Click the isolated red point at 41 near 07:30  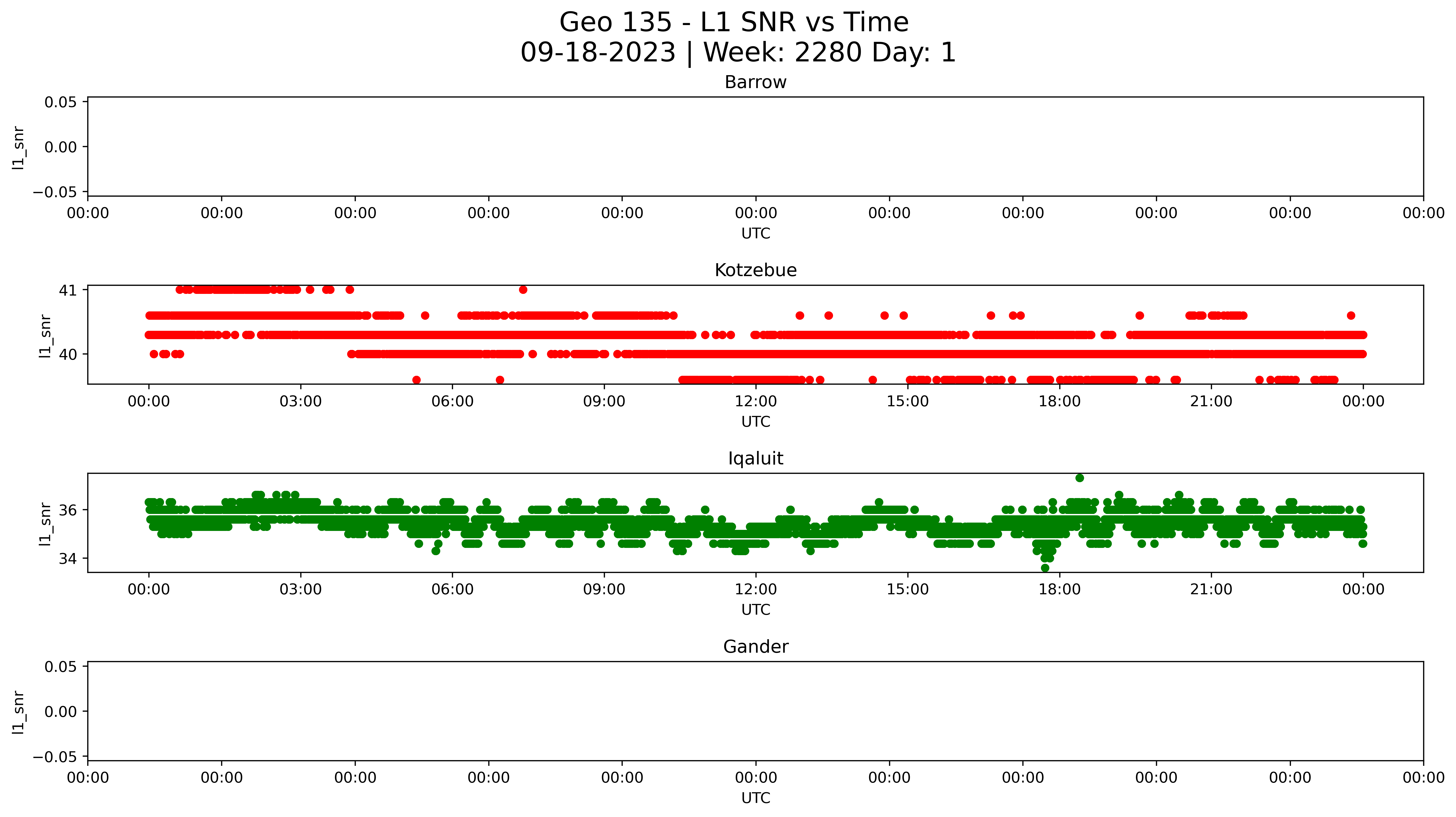[523, 290]
